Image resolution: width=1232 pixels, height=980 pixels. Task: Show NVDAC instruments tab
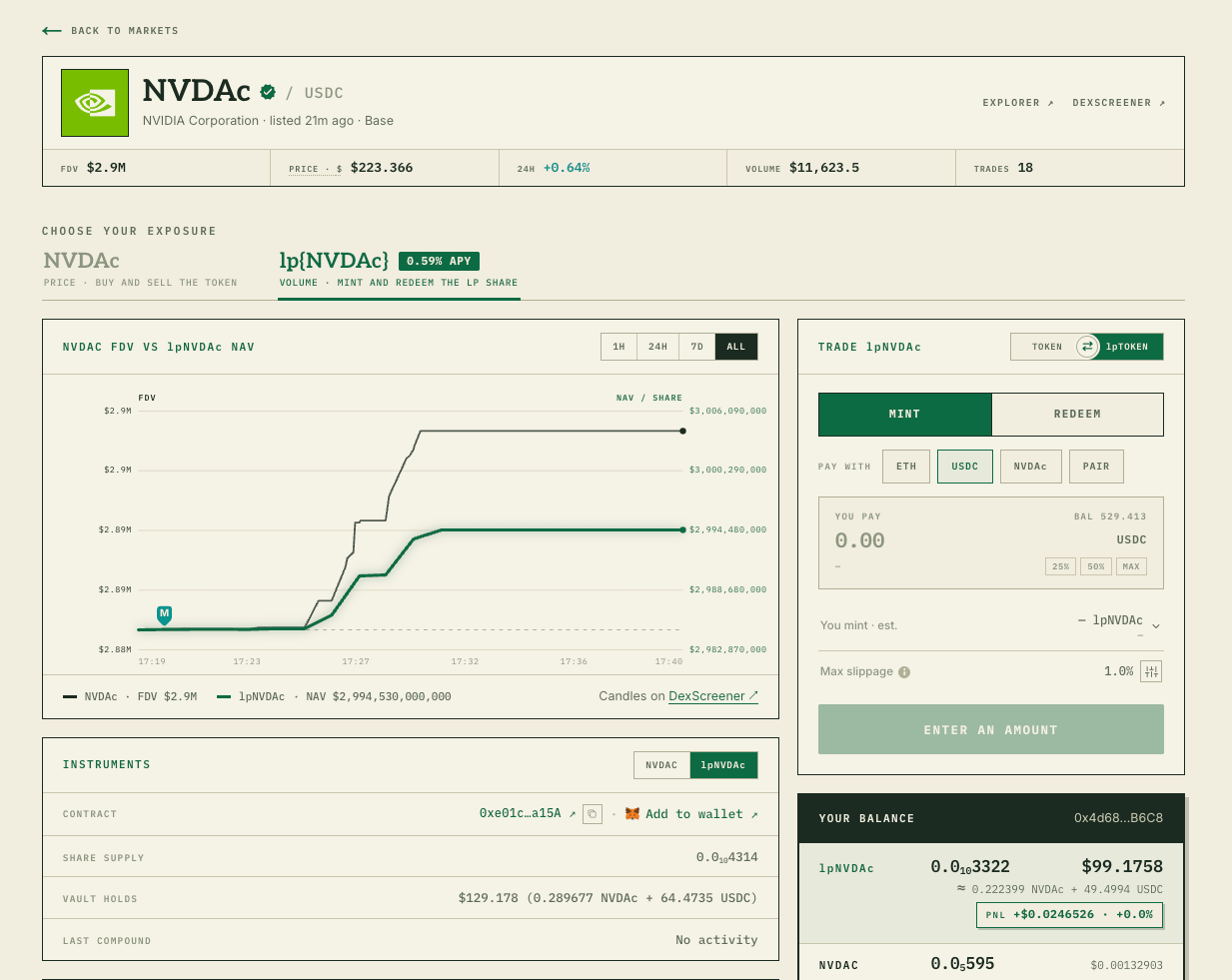pyautogui.click(x=661, y=765)
